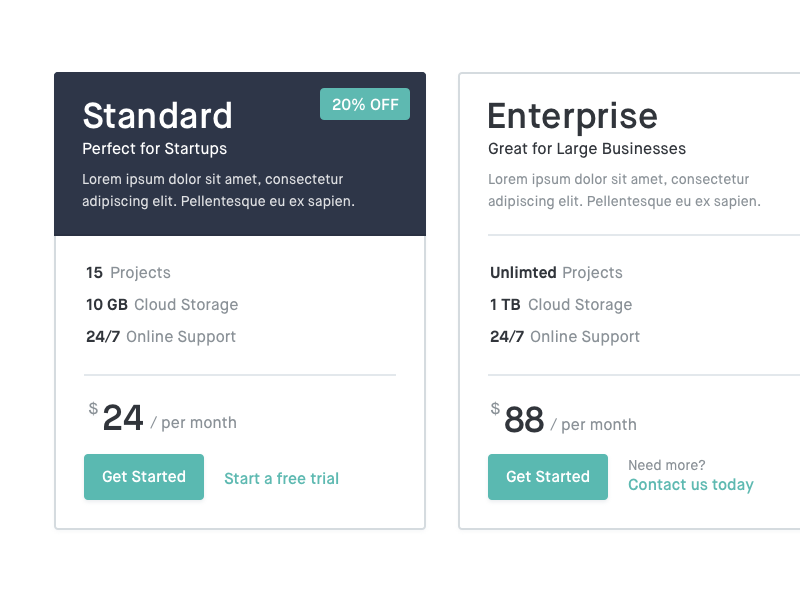Click the $24 per month price
Viewport: 800px width, 600px height.
[x=162, y=419]
